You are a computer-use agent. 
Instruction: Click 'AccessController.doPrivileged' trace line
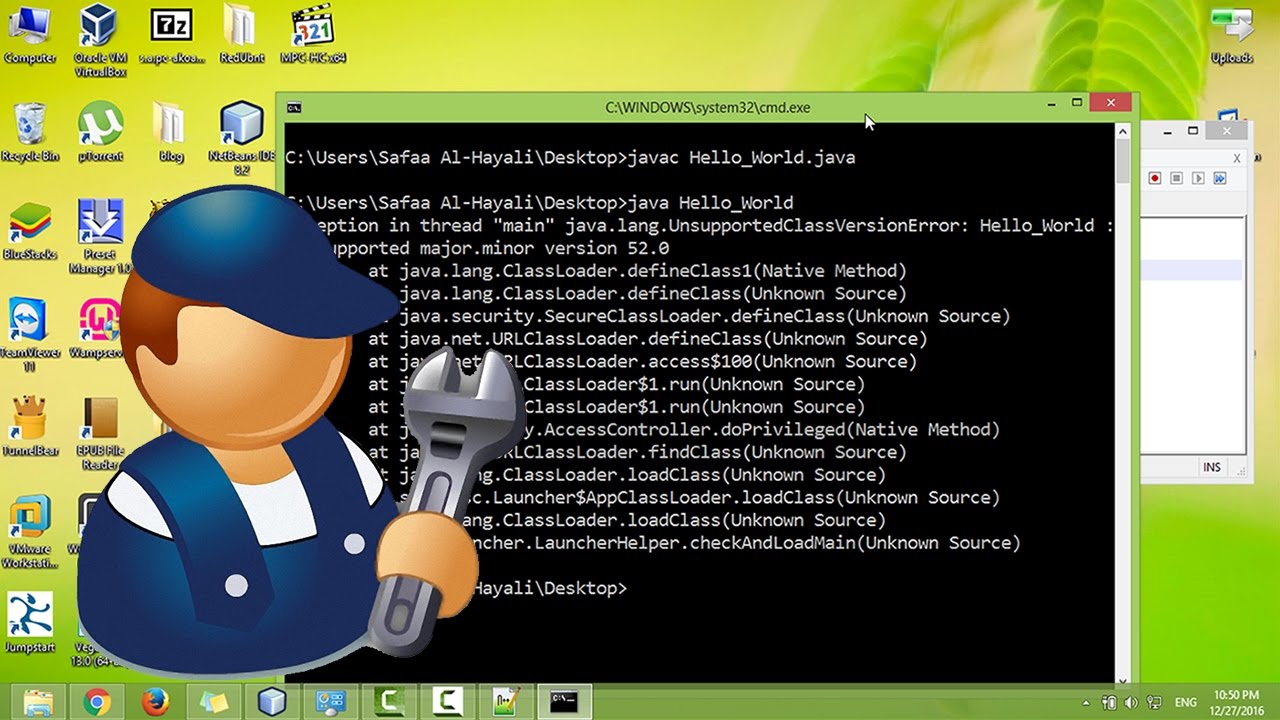(684, 430)
